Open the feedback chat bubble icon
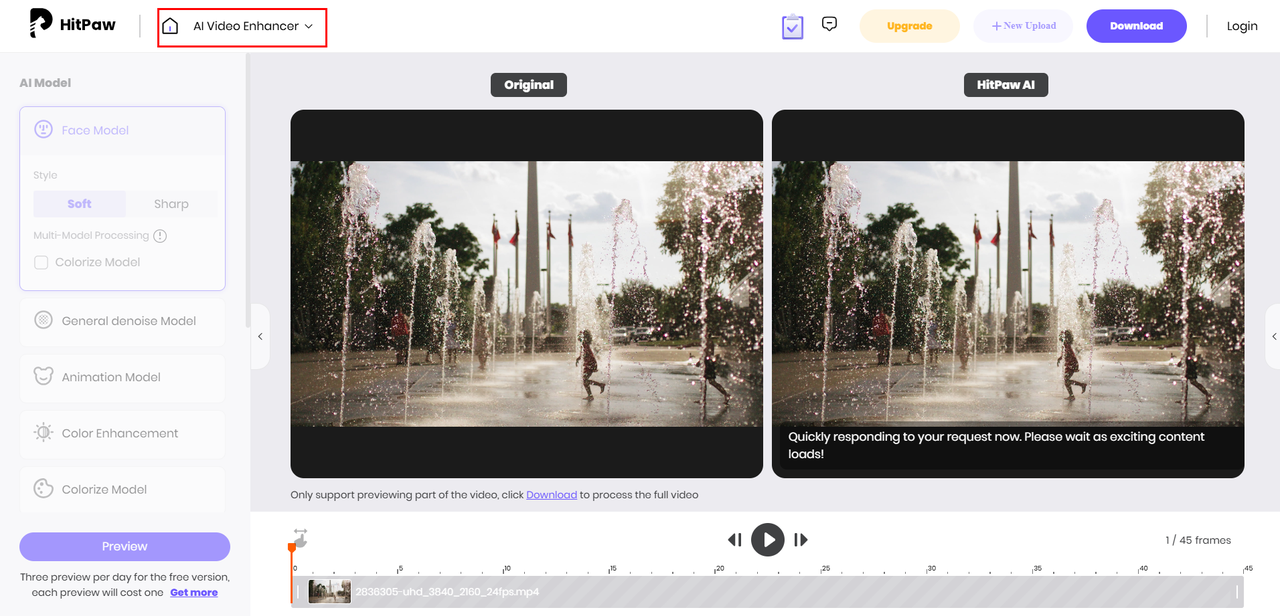 pos(829,24)
